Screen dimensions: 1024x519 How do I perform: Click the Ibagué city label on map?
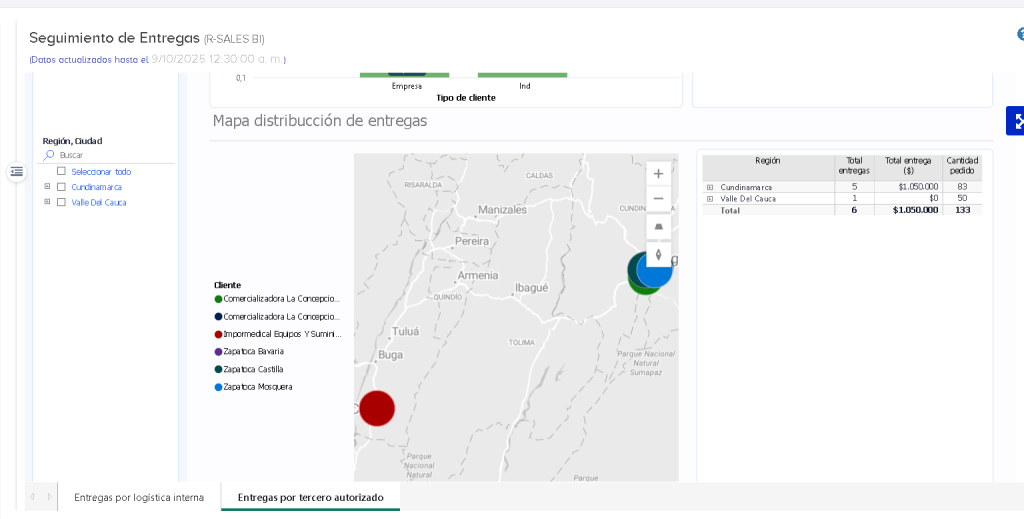click(532, 288)
